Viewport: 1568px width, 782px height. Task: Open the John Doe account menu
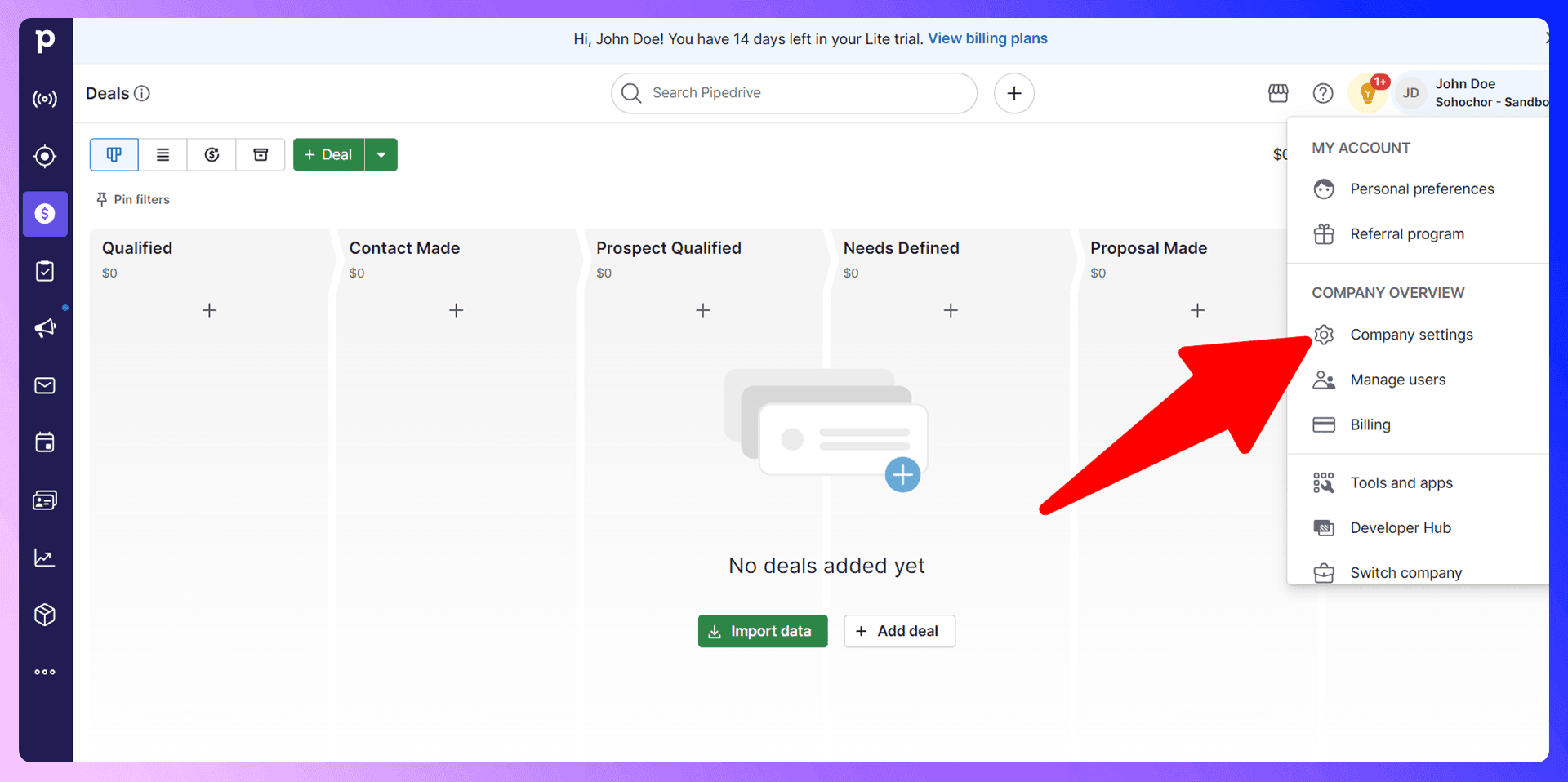(1471, 93)
